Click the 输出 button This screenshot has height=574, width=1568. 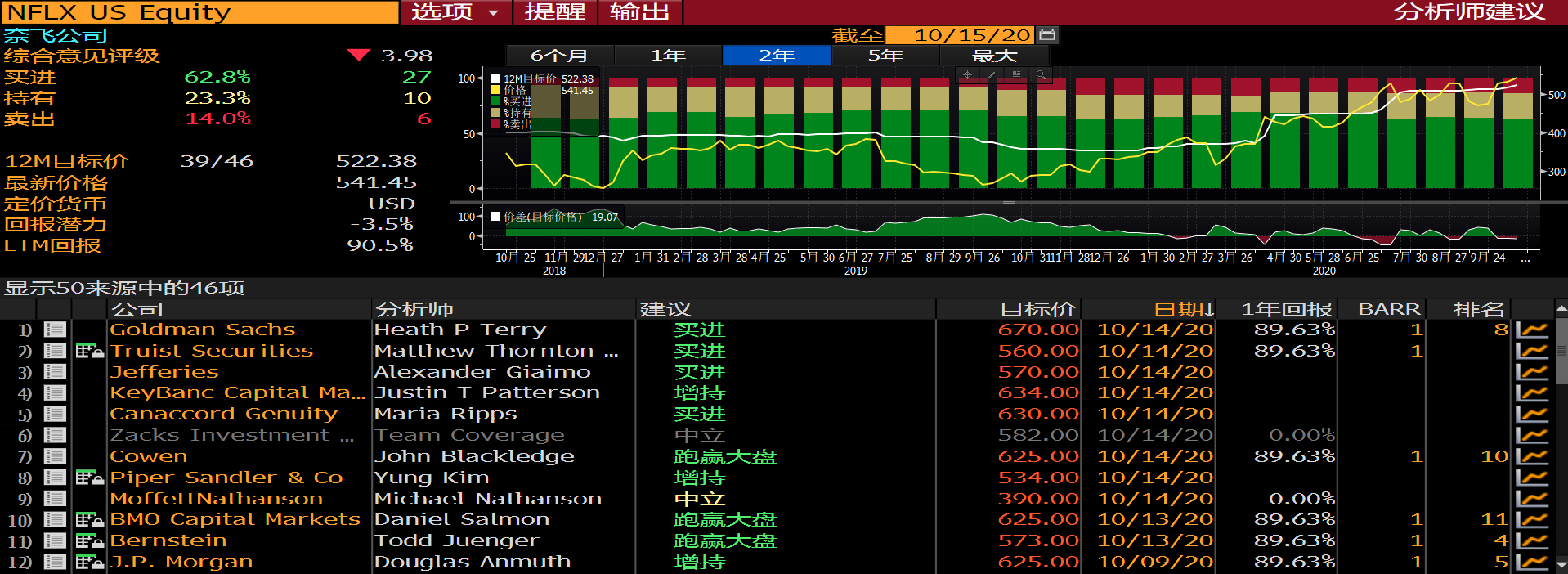(x=640, y=12)
